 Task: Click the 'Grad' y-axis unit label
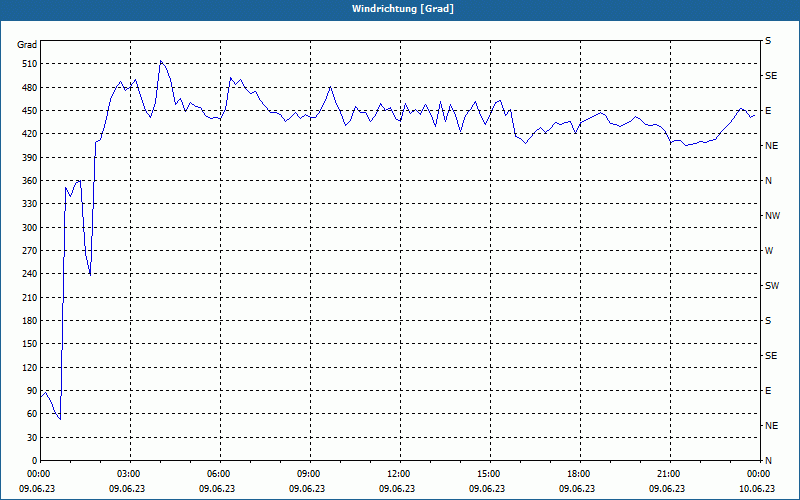point(27,45)
